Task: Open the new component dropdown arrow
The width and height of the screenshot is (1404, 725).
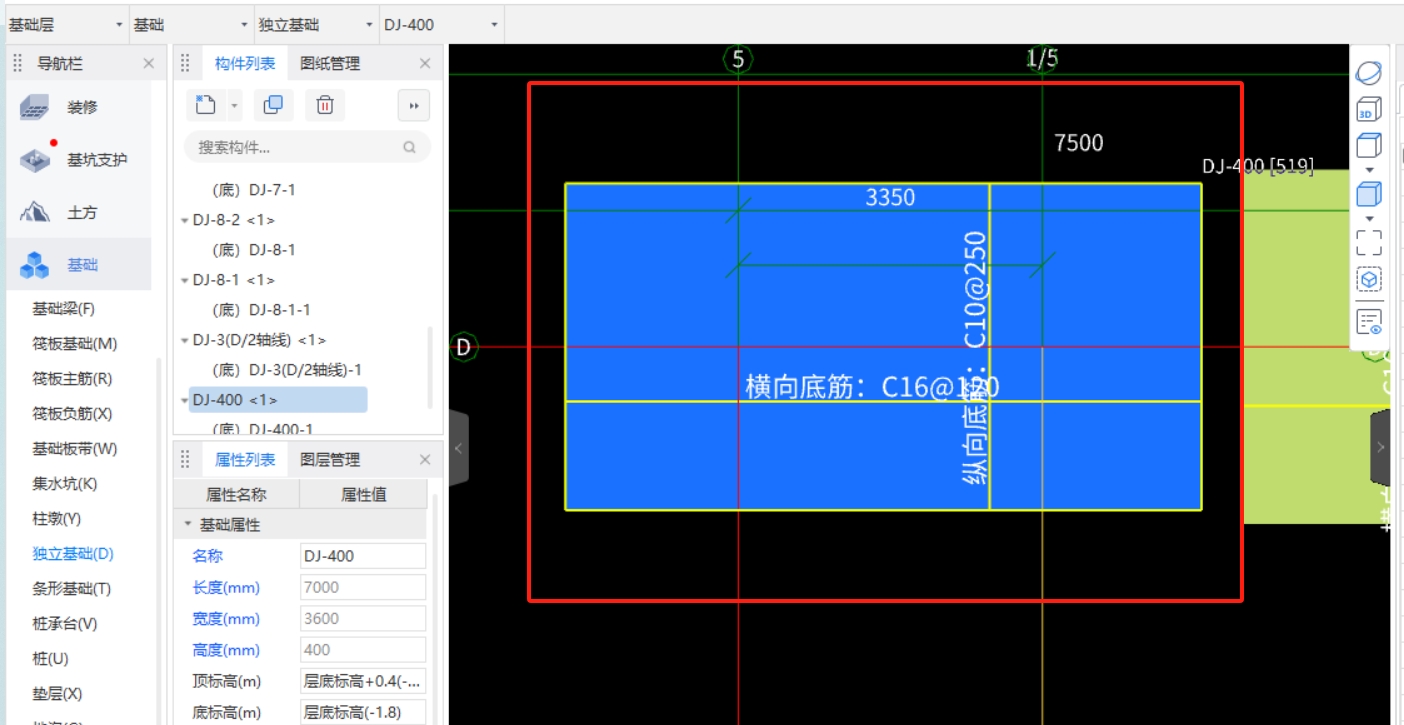Action: pyautogui.click(x=235, y=105)
